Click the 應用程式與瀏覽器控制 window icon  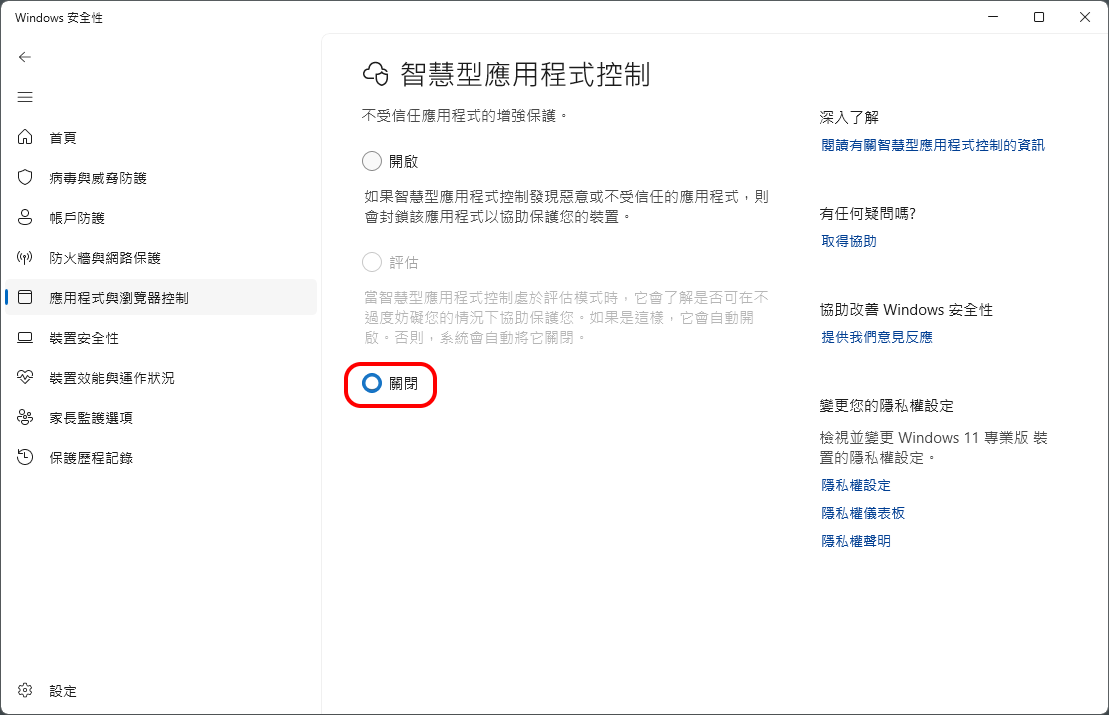point(25,298)
